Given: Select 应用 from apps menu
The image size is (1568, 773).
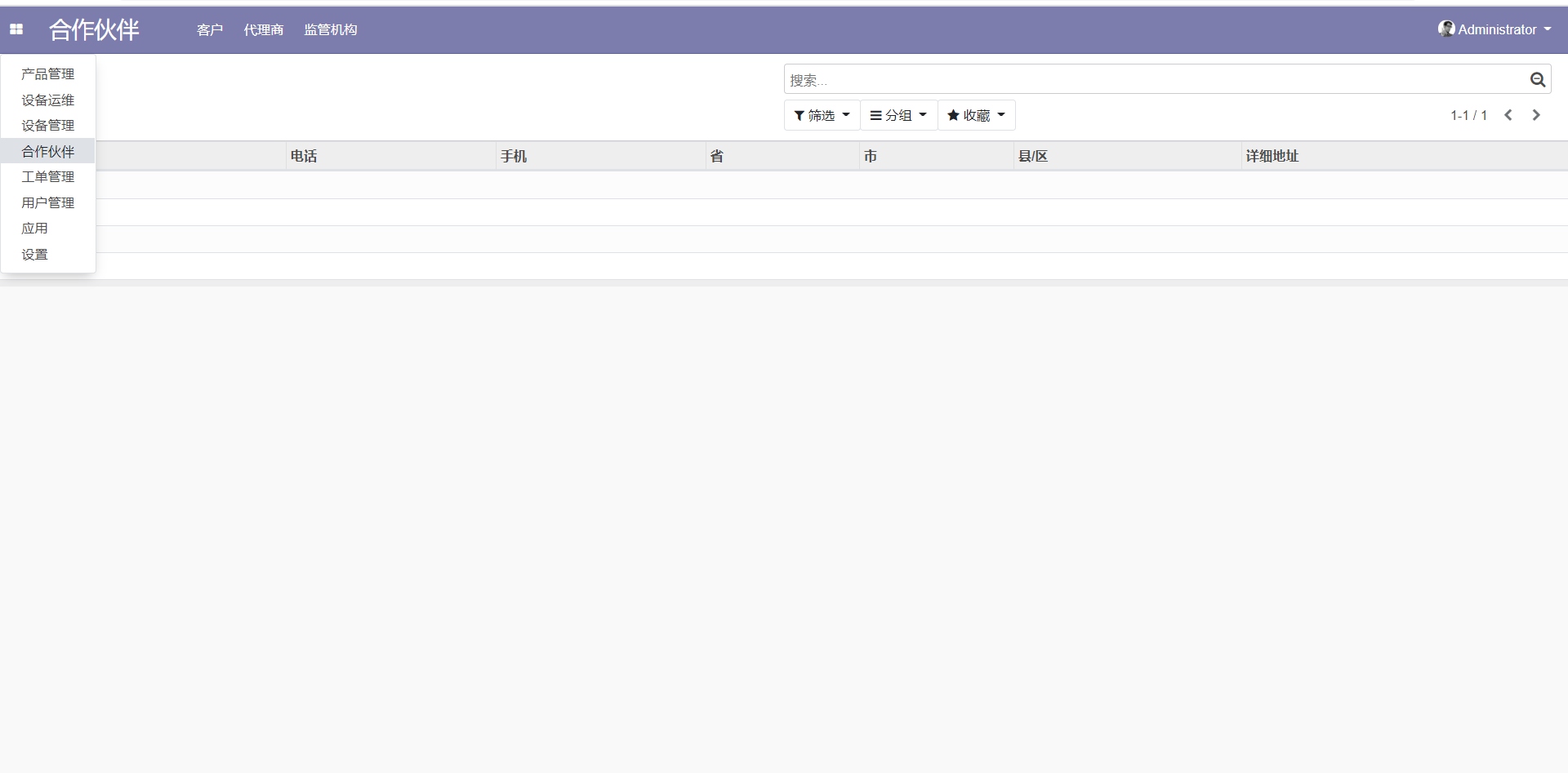Looking at the screenshot, I should coord(48,229).
